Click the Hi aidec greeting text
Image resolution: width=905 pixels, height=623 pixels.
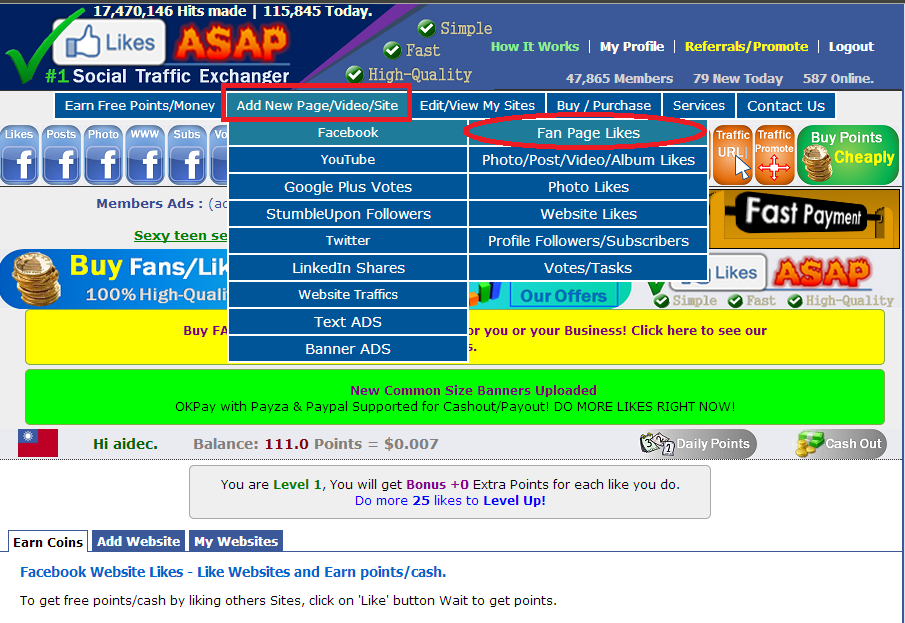click(x=125, y=444)
